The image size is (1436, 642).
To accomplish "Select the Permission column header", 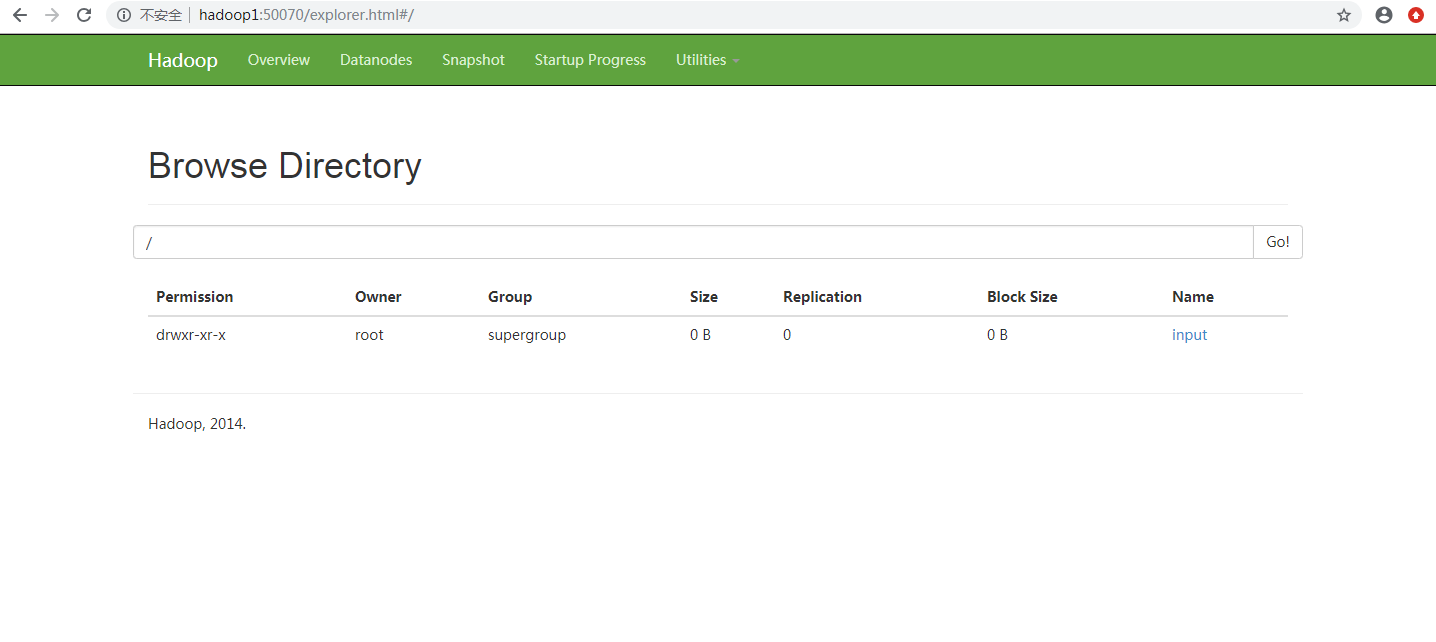I will click(x=194, y=297).
